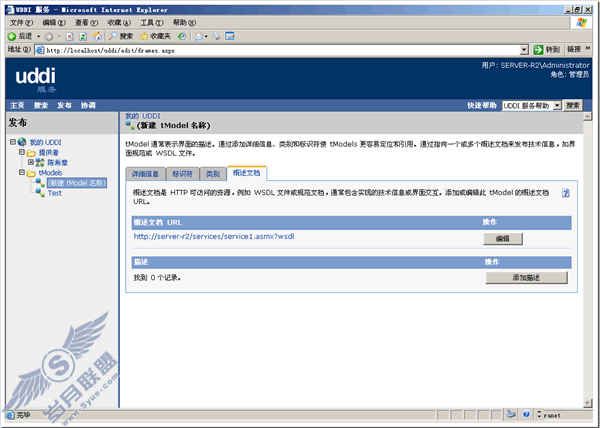600x428 pixels.
Task: Open the 文件(F) menu
Action: pos(21,23)
